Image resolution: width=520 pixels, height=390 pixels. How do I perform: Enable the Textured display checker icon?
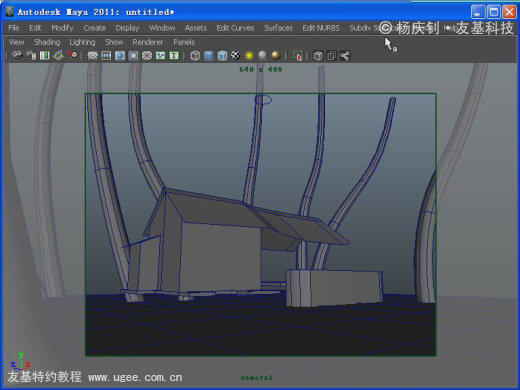pos(235,55)
